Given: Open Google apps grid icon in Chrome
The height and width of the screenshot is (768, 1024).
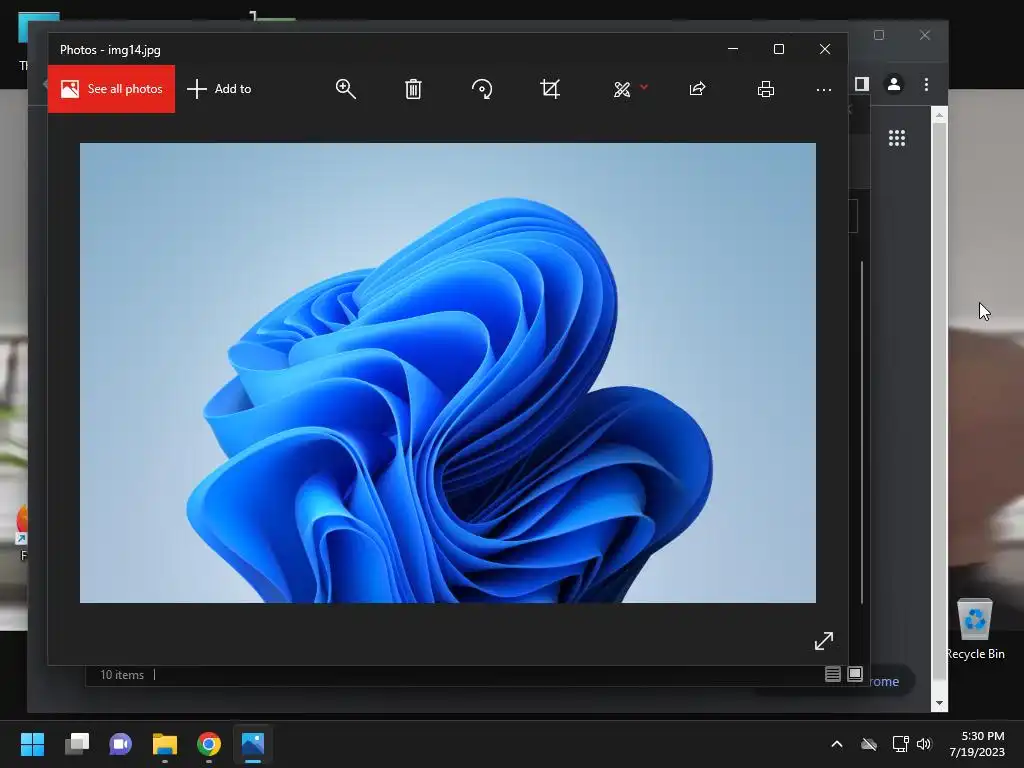Looking at the screenshot, I should click(x=897, y=138).
